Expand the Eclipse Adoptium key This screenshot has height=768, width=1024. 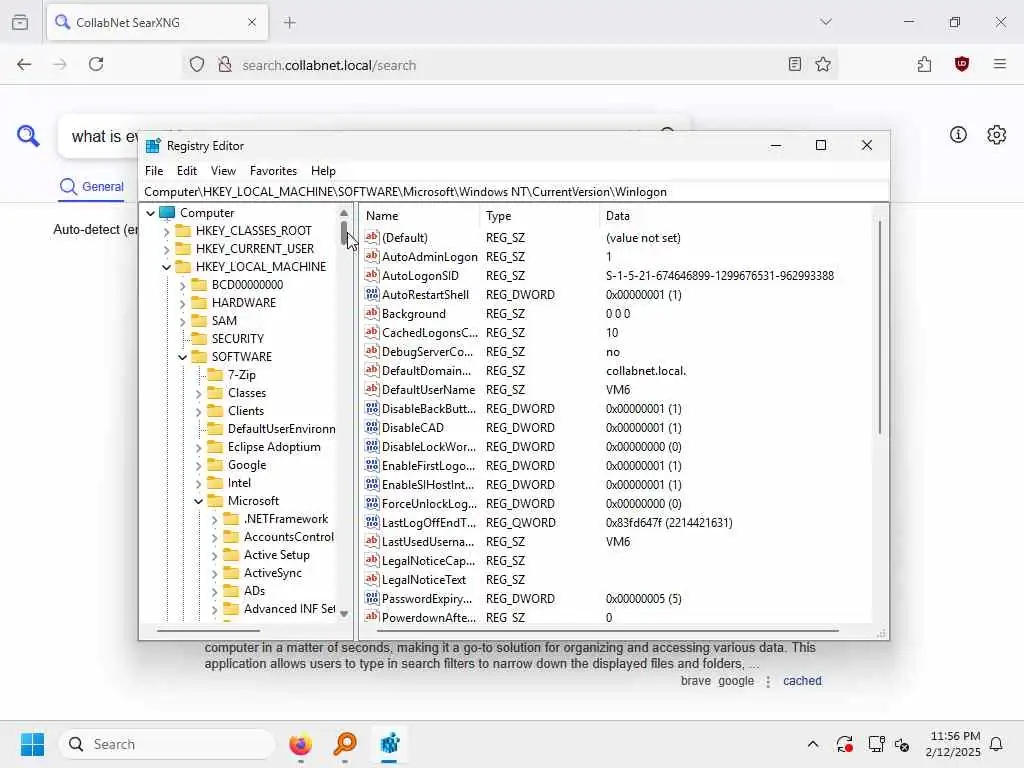(199, 447)
